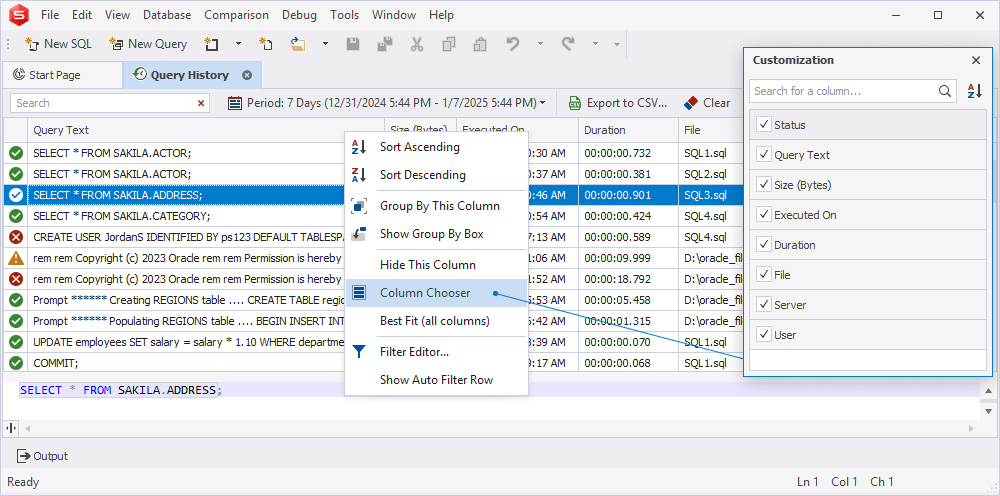Click the Query Text column header

pos(205,130)
